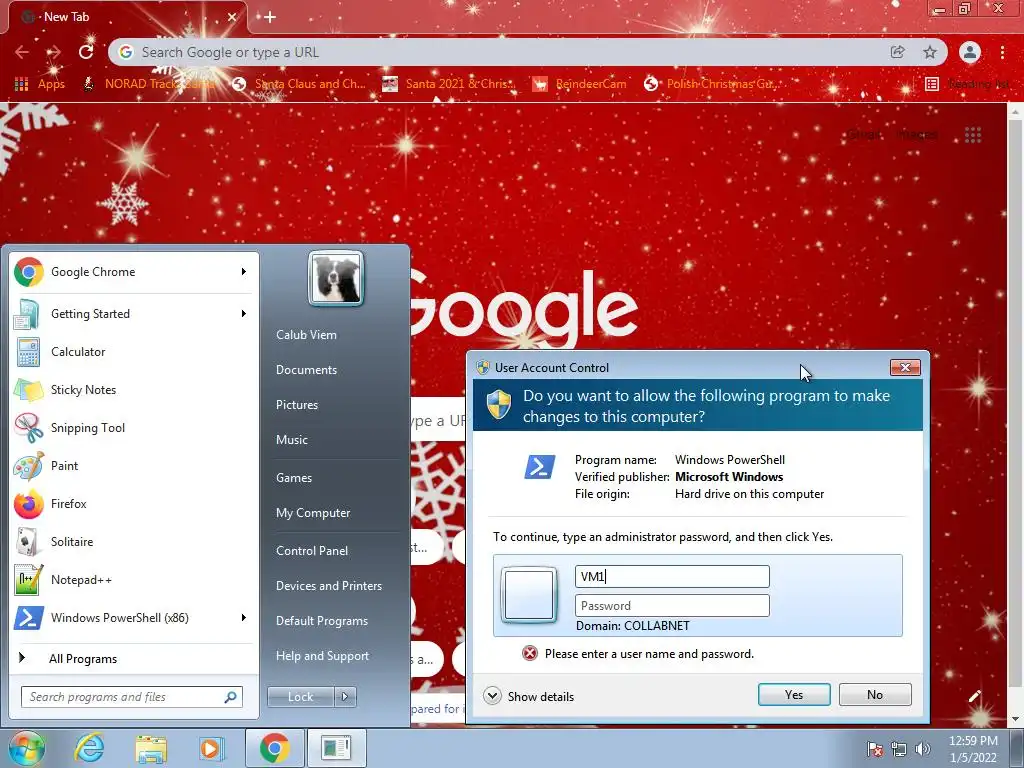The height and width of the screenshot is (768, 1024).
Task: Open Help and Support
Action: (x=322, y=656)
